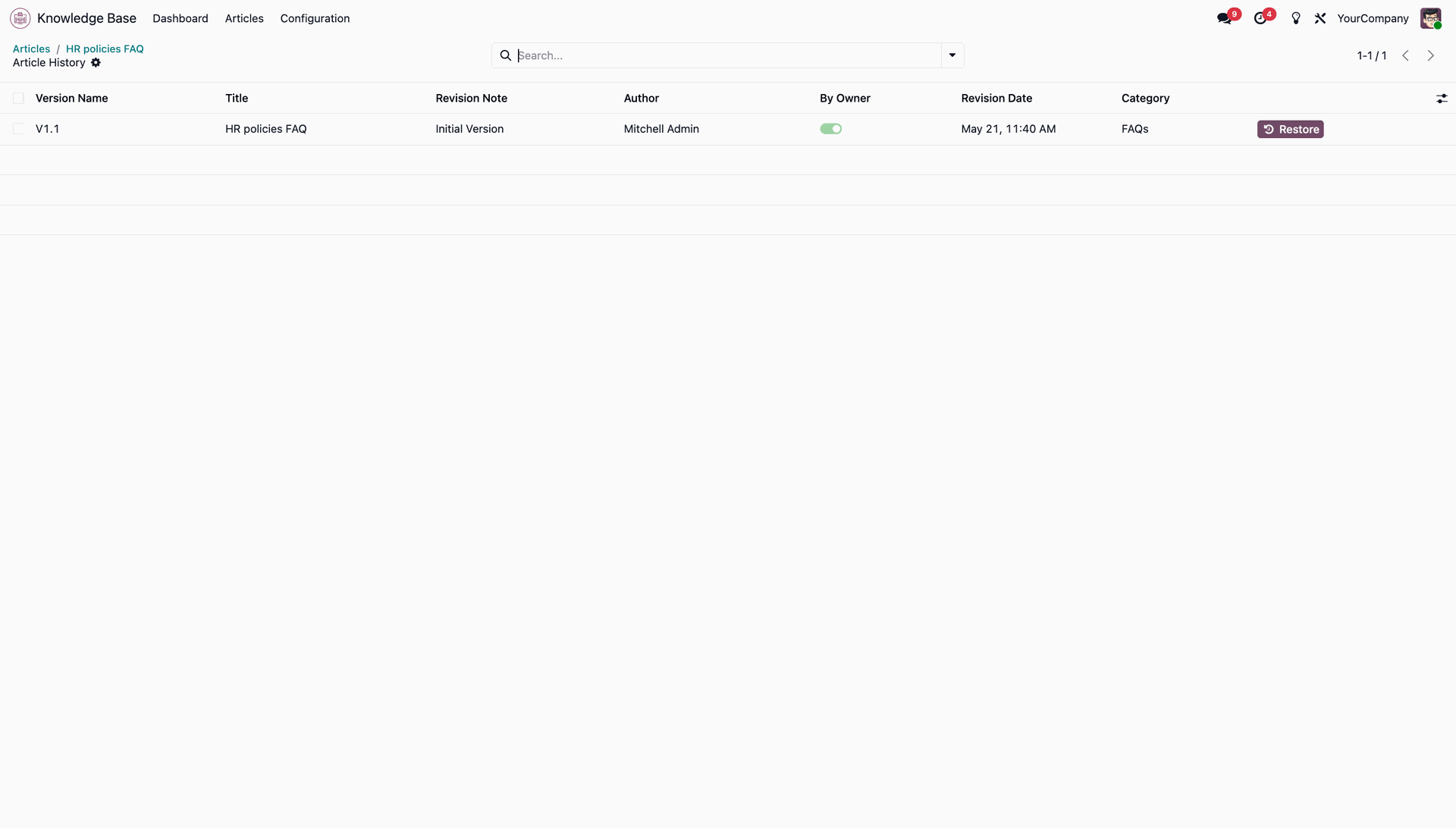Click the Mitchell Admin author cell

(661, 129)
